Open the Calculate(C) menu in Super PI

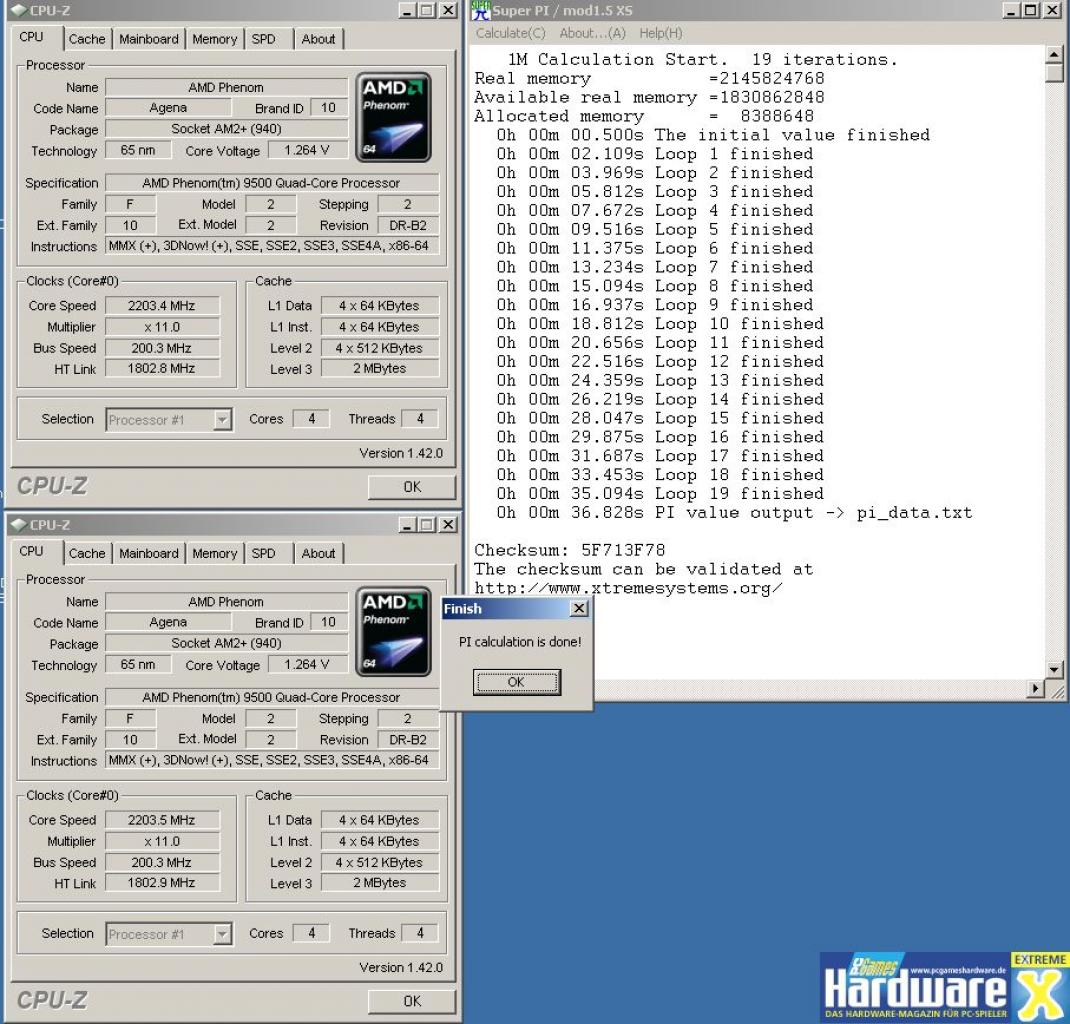coord(510,33)
